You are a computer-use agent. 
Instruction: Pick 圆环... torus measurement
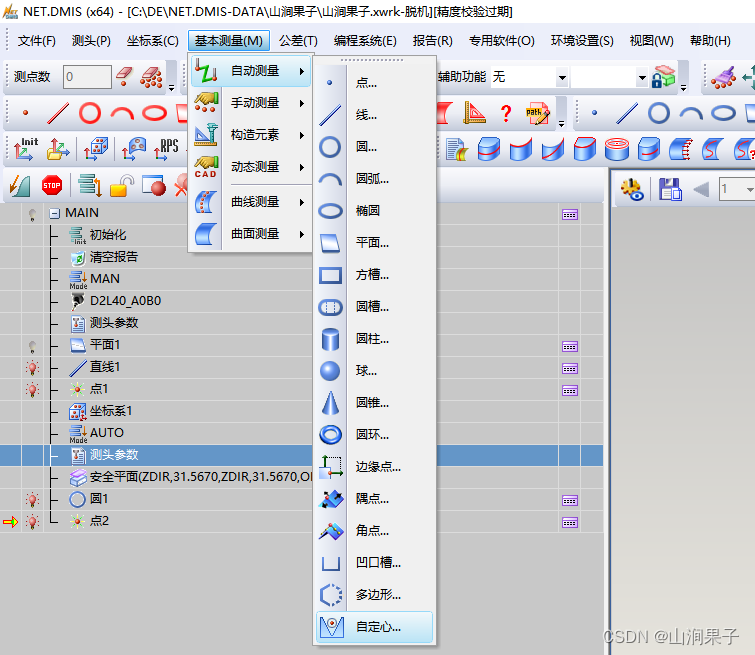[x=374, y=435]
